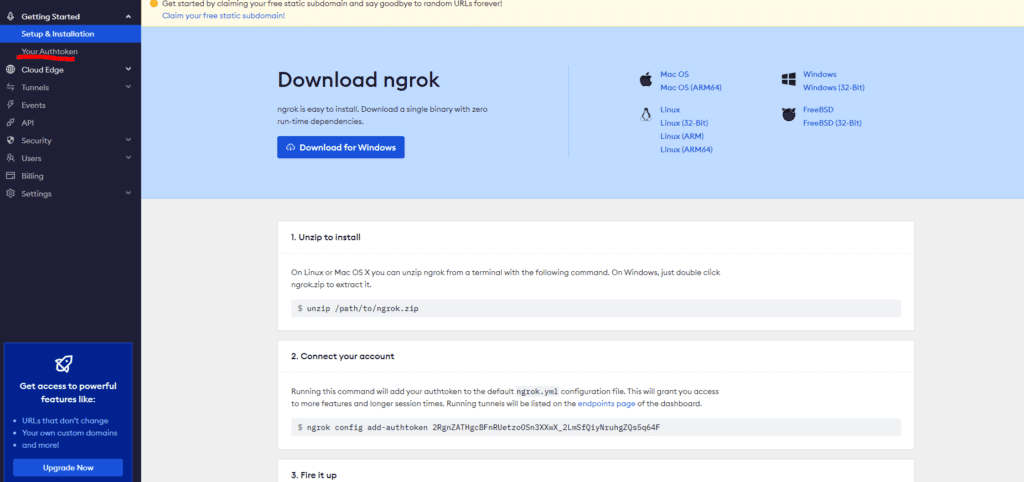Click the FreeBSD download link
The image size is (1024, 482).
[x=818, y=110]
